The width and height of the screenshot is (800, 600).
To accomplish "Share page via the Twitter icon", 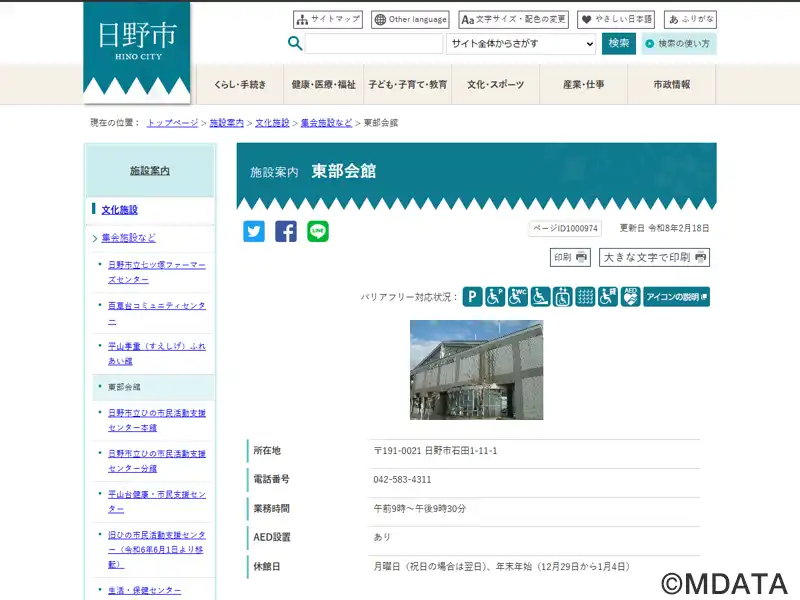I will coord(254,231).
